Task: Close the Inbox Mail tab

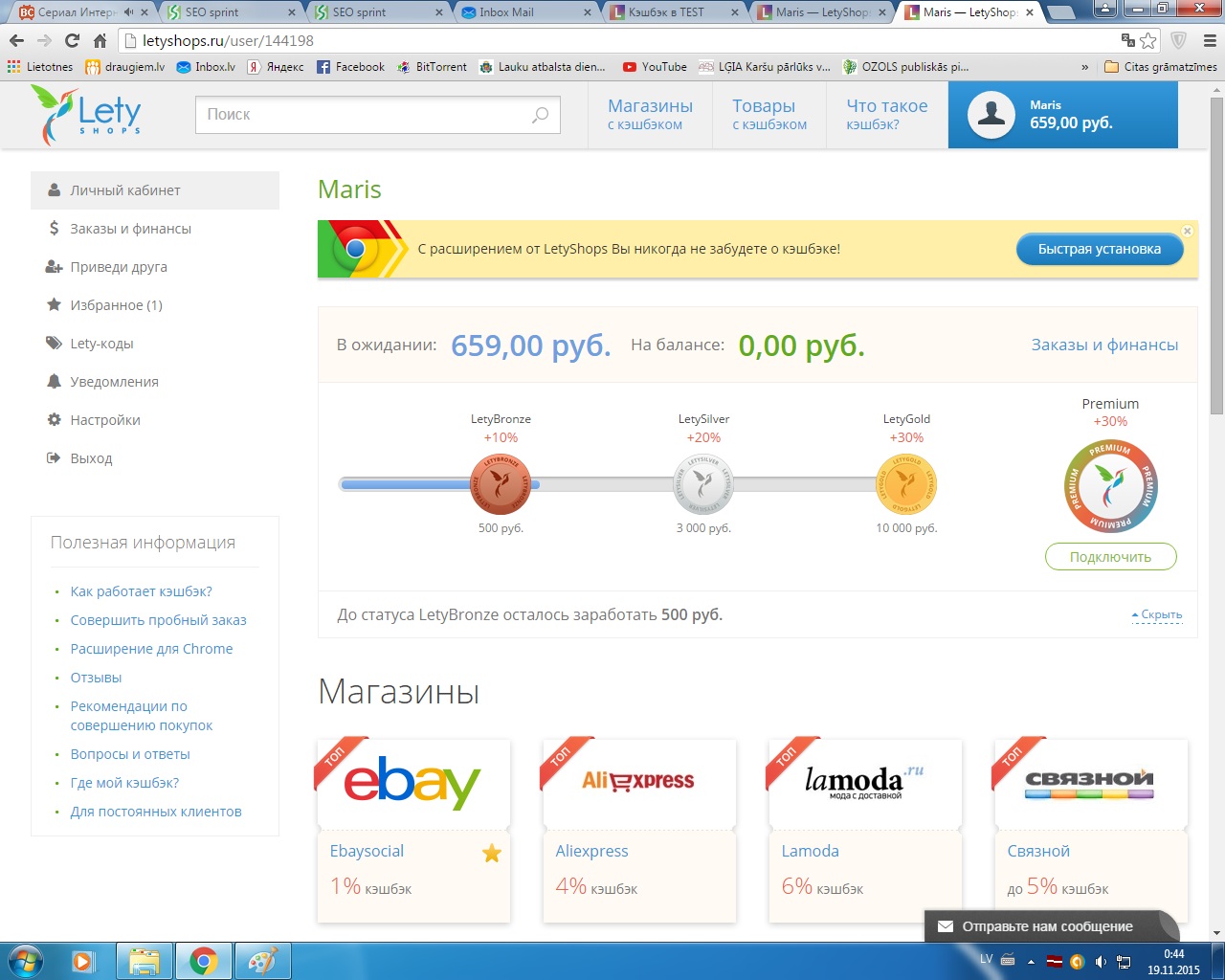Action: click(x=586, y=12)
